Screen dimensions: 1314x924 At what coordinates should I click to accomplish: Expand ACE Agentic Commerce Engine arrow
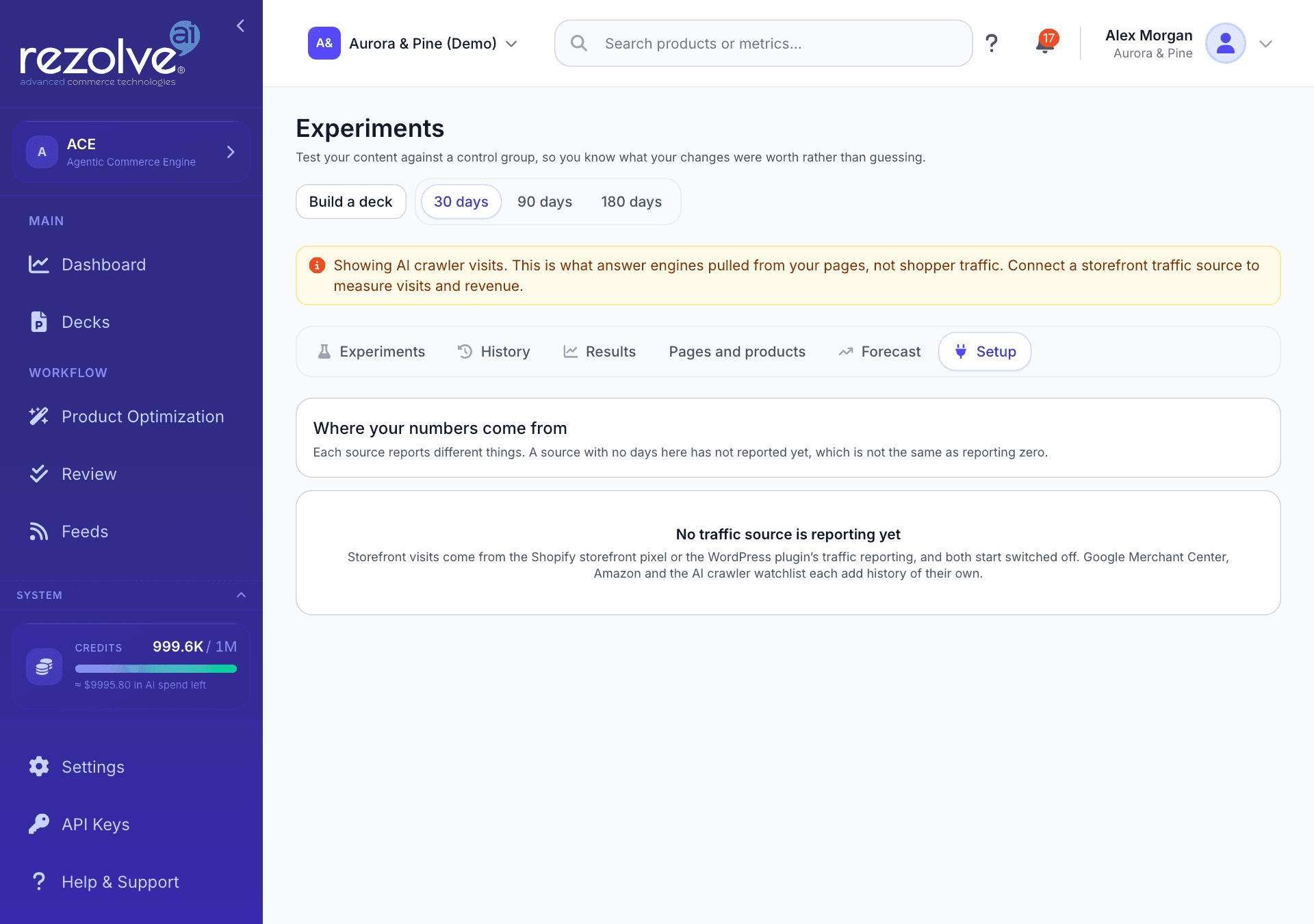pyautogui.click(x=231, y=152)
